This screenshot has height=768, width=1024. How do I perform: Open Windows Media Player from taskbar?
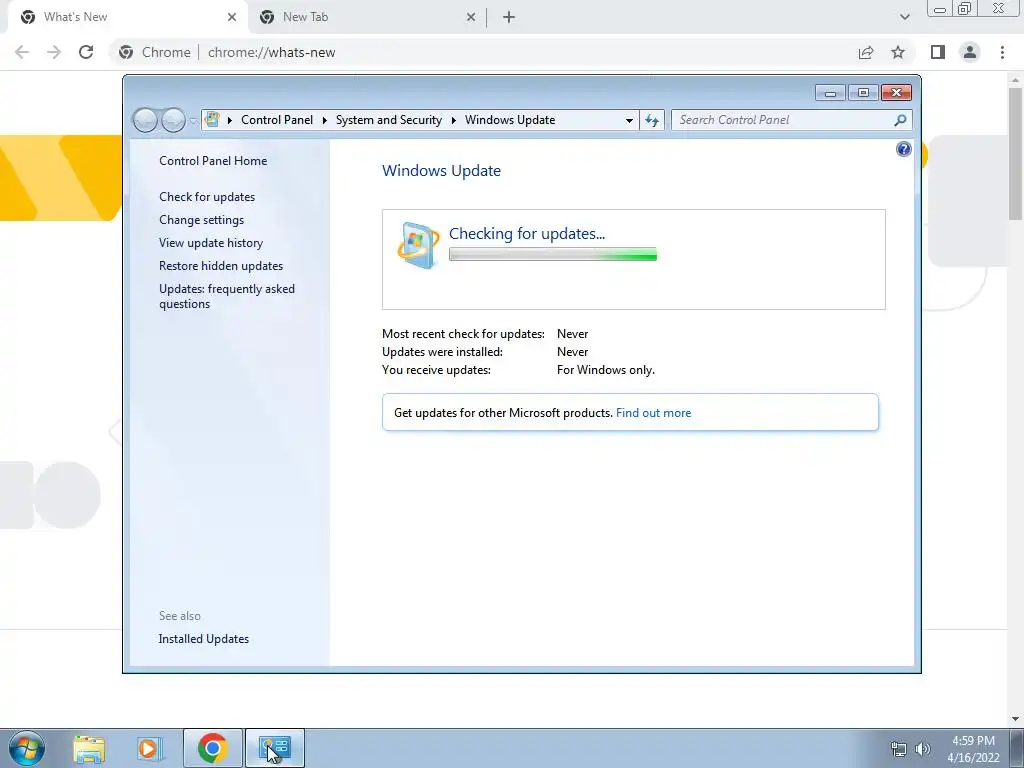[150, 748]
